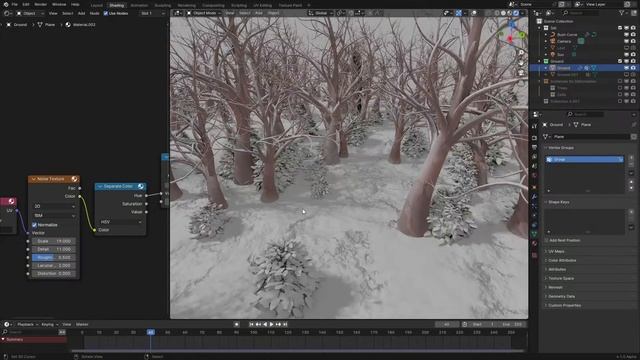The width and height of the screenshot is (640, 360).
Task: Click the Noise Texture preview icon
Action: 74,179
